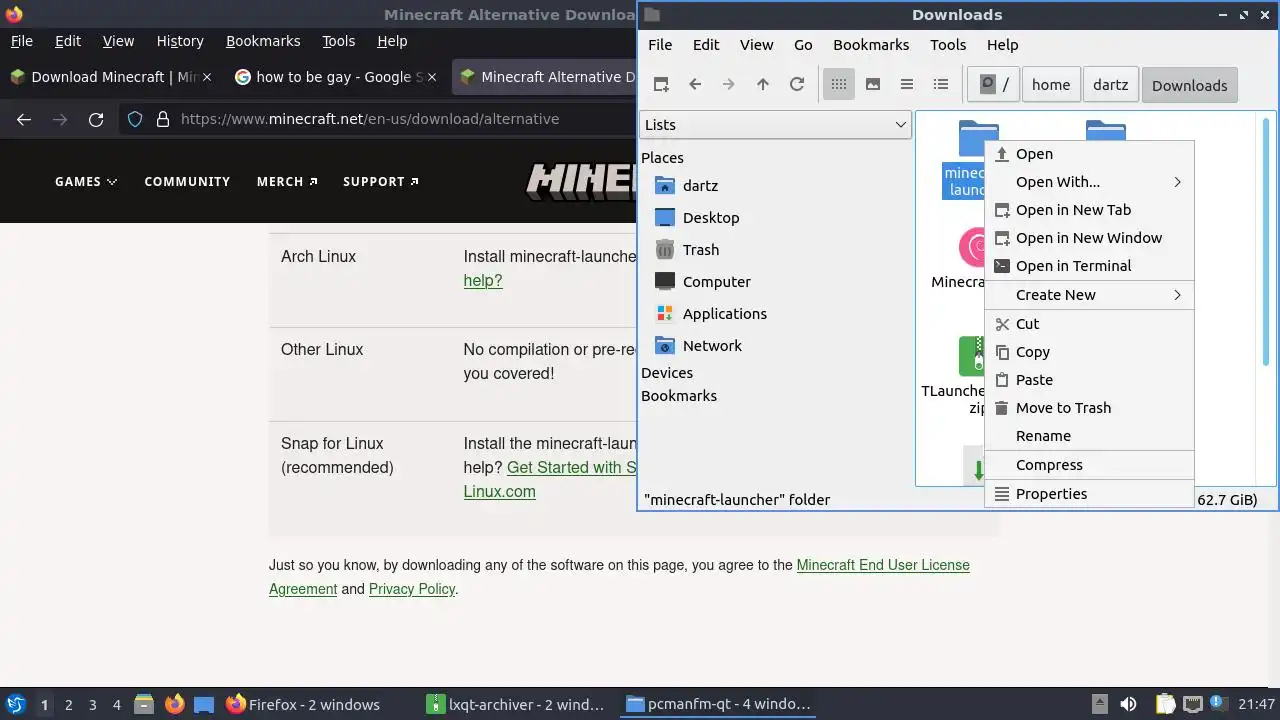Click the Downloads file view scrollbar
Viewport: 1280px width, 720px height.
[1268, 240]
